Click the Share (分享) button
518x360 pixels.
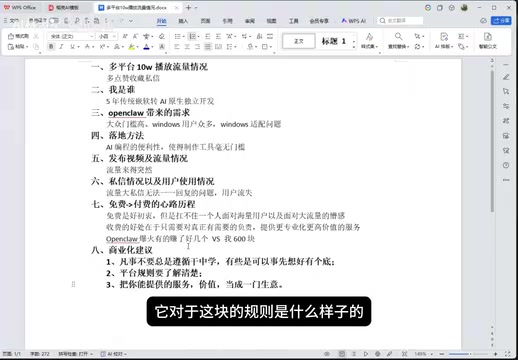501,21
